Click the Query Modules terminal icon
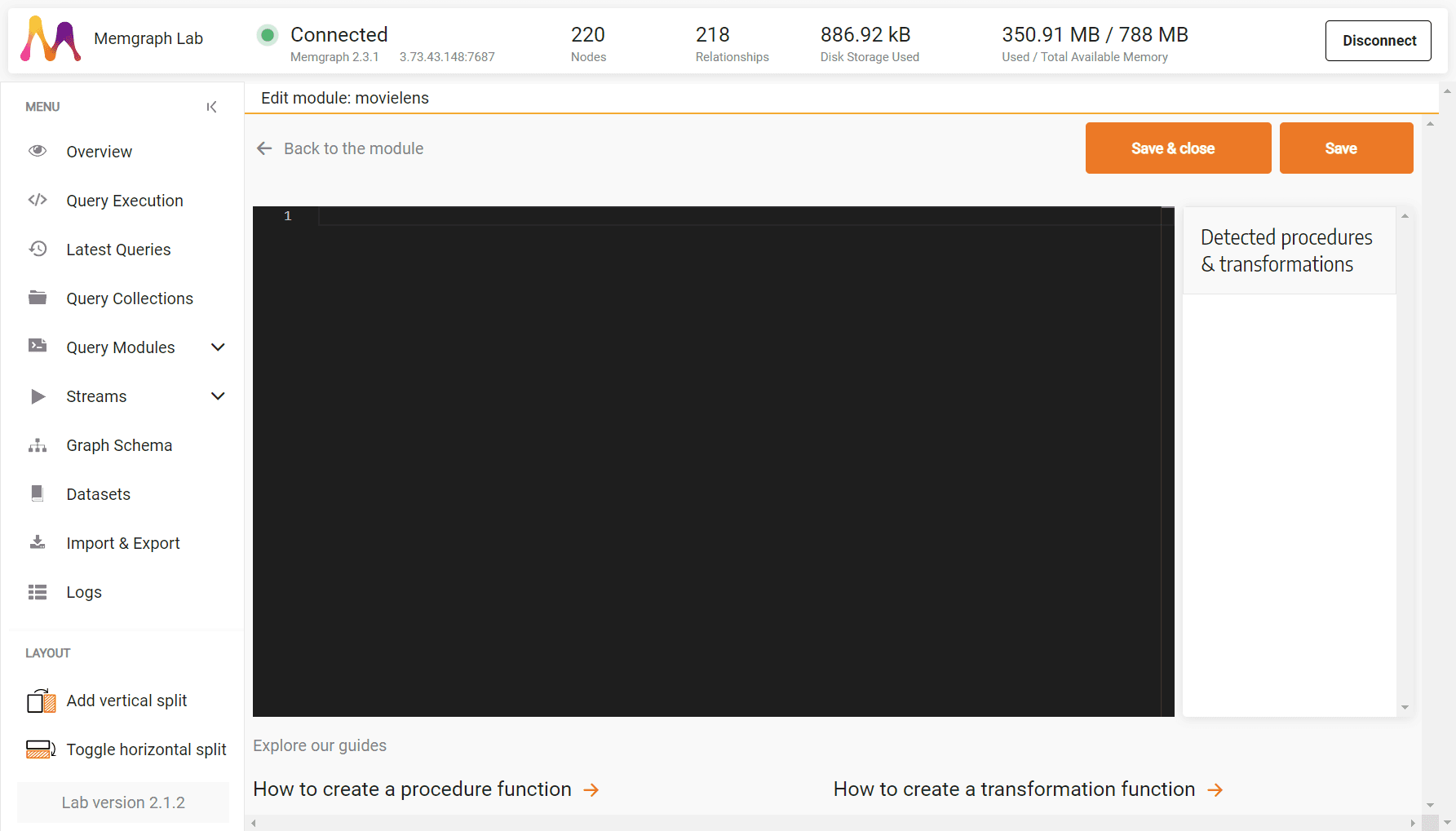Screen dimensions: 1456x831 click(38, 346)
